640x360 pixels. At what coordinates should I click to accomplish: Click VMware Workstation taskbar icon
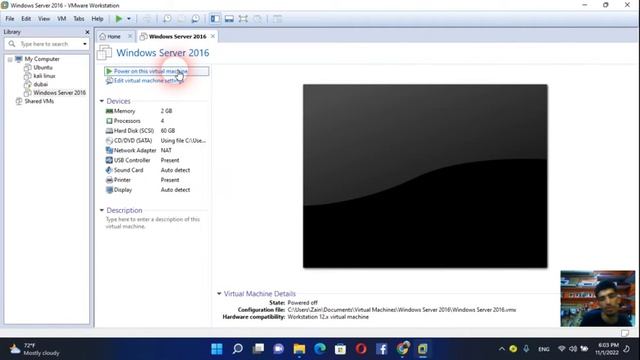tap(422, 349)
